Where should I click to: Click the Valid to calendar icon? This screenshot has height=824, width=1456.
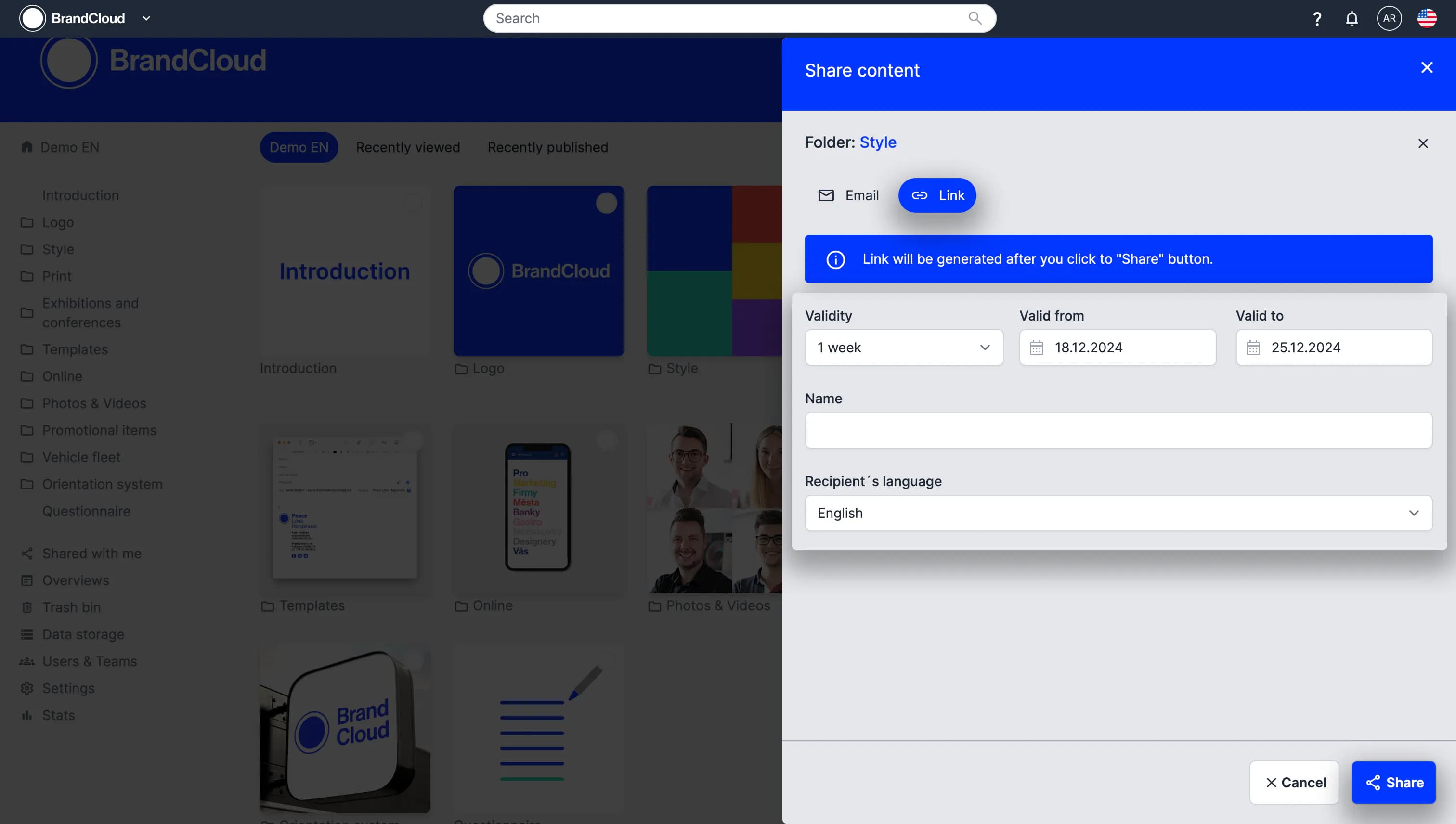1253,348
